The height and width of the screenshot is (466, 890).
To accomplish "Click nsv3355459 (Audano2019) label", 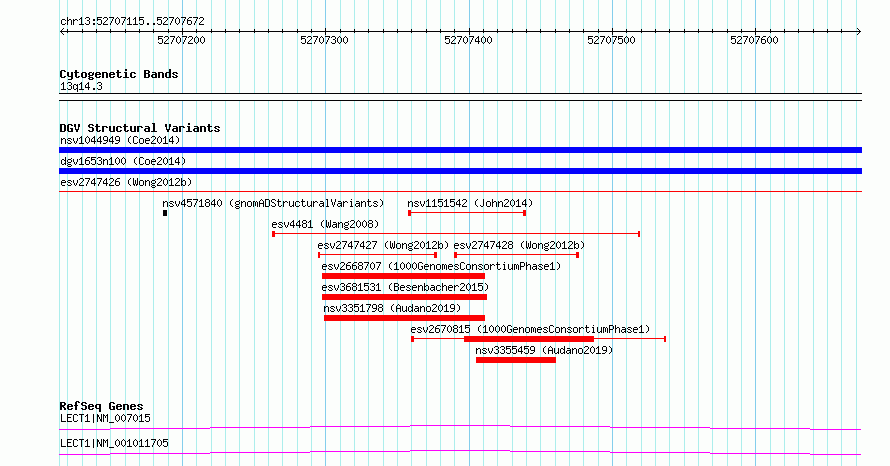I will tap(544, 350).
